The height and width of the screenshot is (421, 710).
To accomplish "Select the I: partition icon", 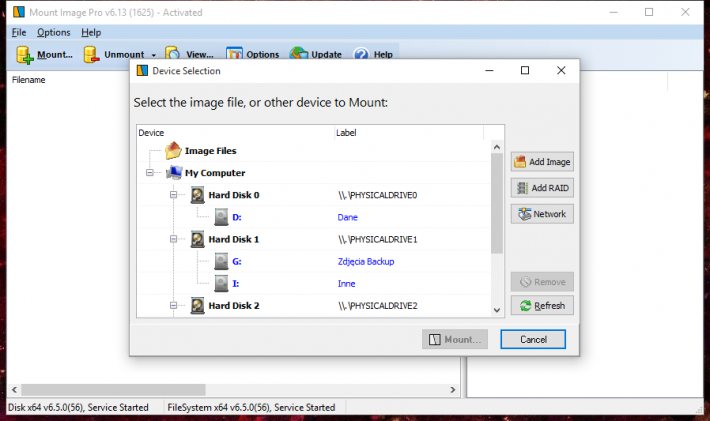I will tap(221, 284).
